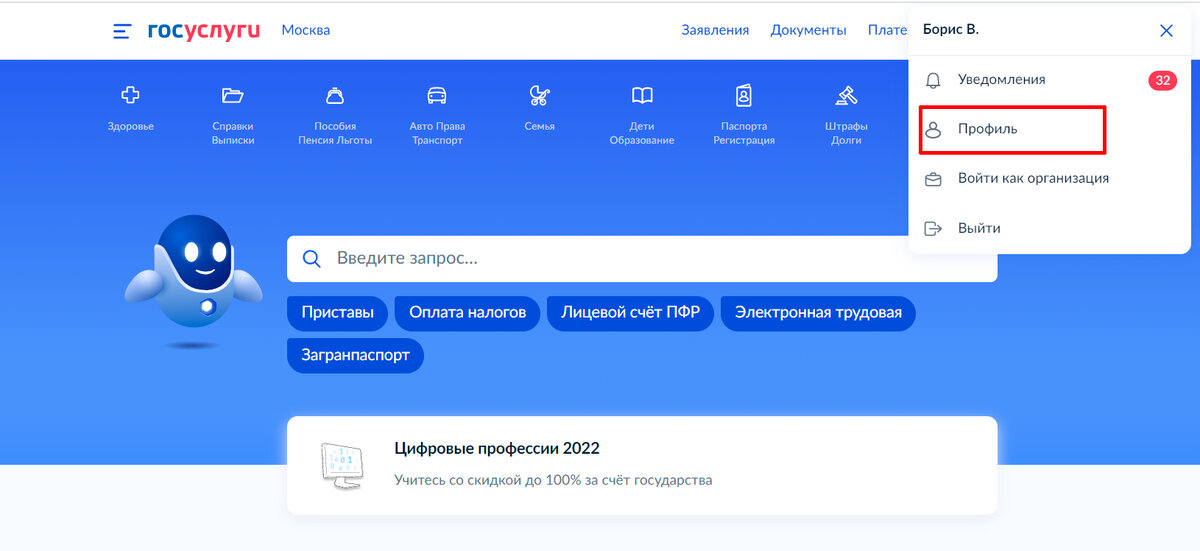Open the Штрафы Долги gavel icon
This screenshot has width=1200, height=551.
(x=846, y=96)
